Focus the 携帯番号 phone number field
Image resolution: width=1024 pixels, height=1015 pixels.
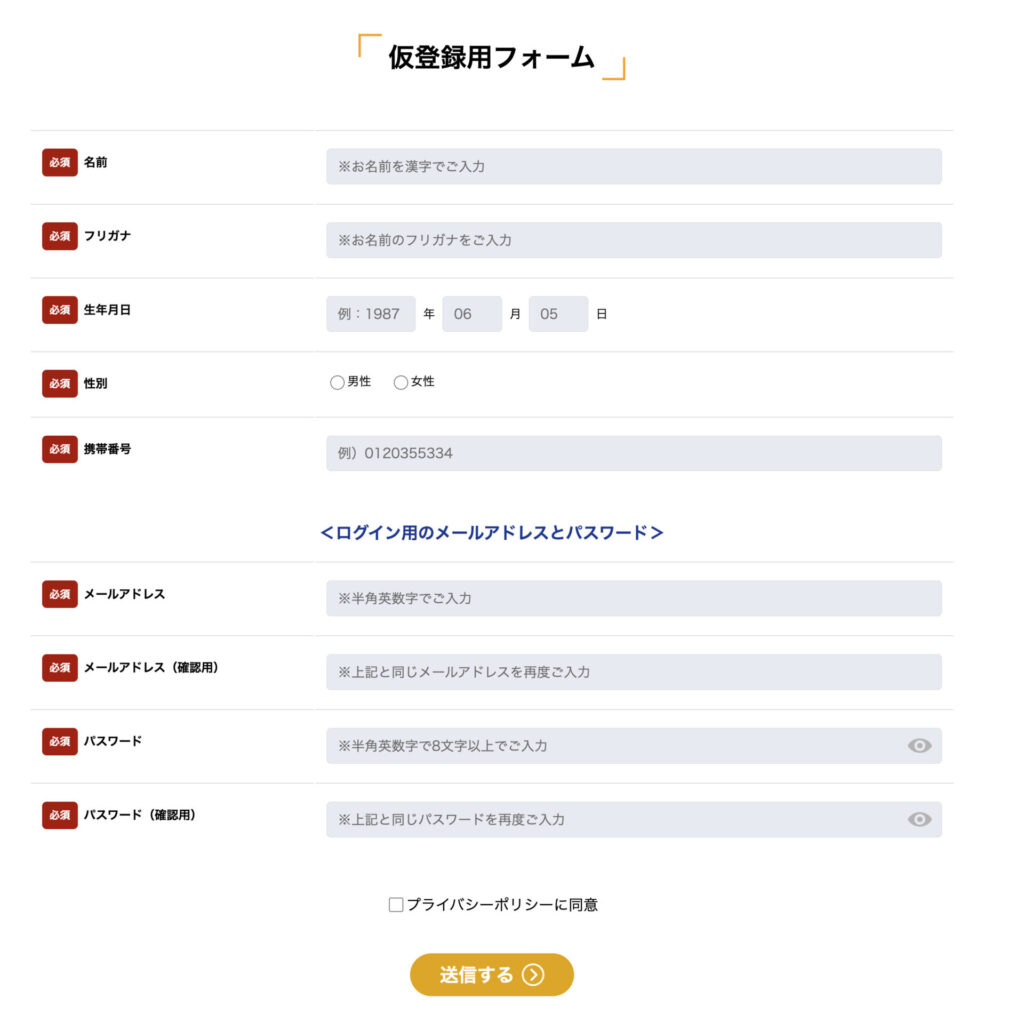[x=633, y=453]
